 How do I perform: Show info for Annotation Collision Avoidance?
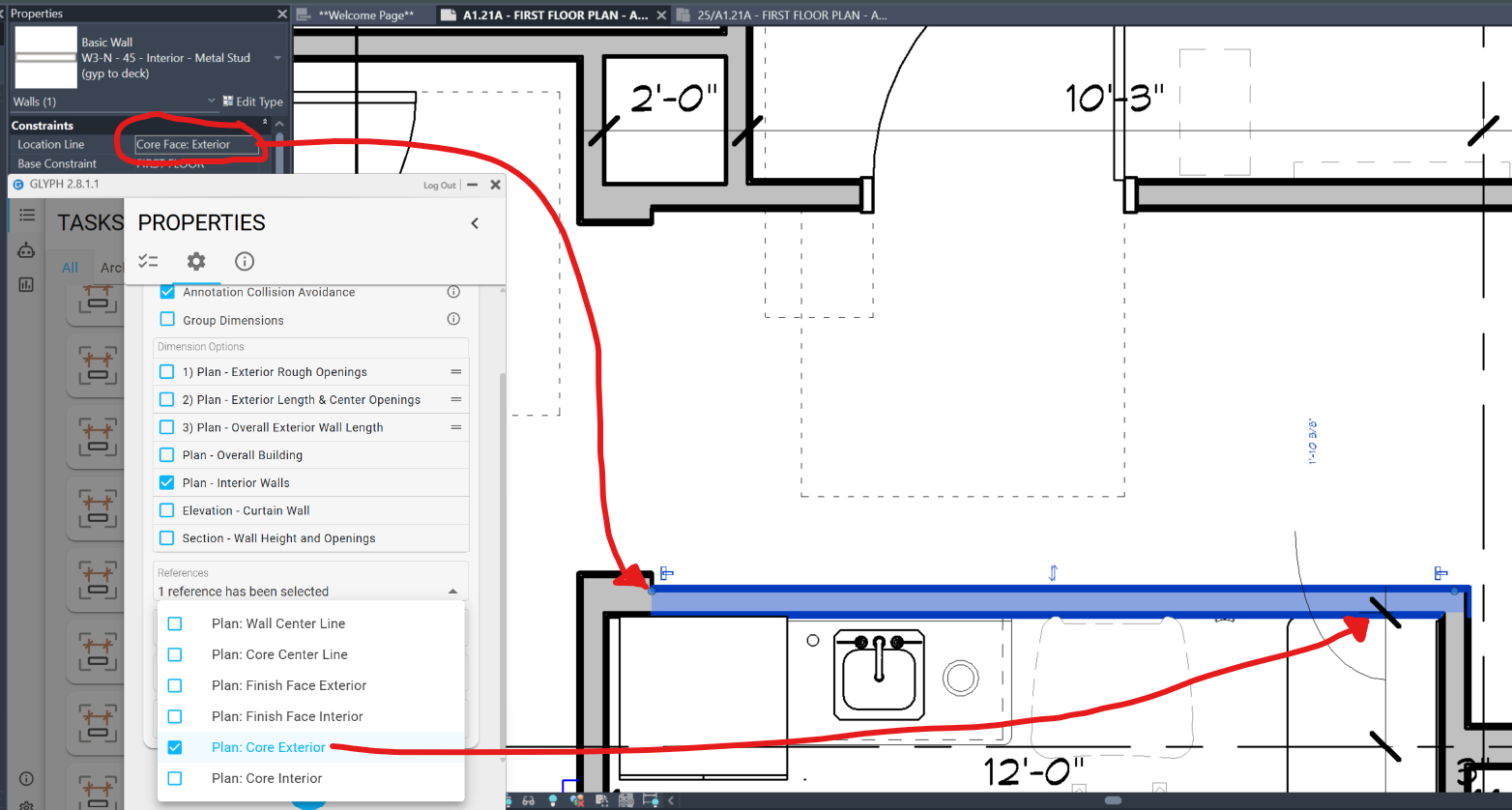point(453,292)
